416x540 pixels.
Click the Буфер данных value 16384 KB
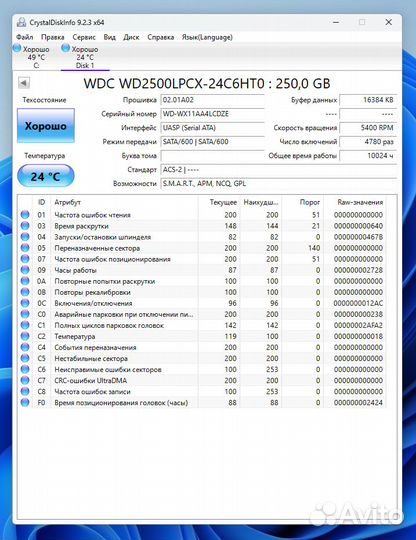pyautogui.click(x=368, y=100)
